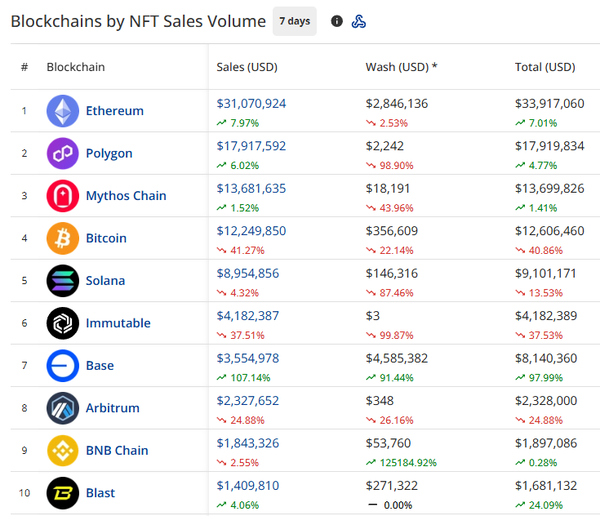Click the Blast logo icon

[x=62, y=493]
